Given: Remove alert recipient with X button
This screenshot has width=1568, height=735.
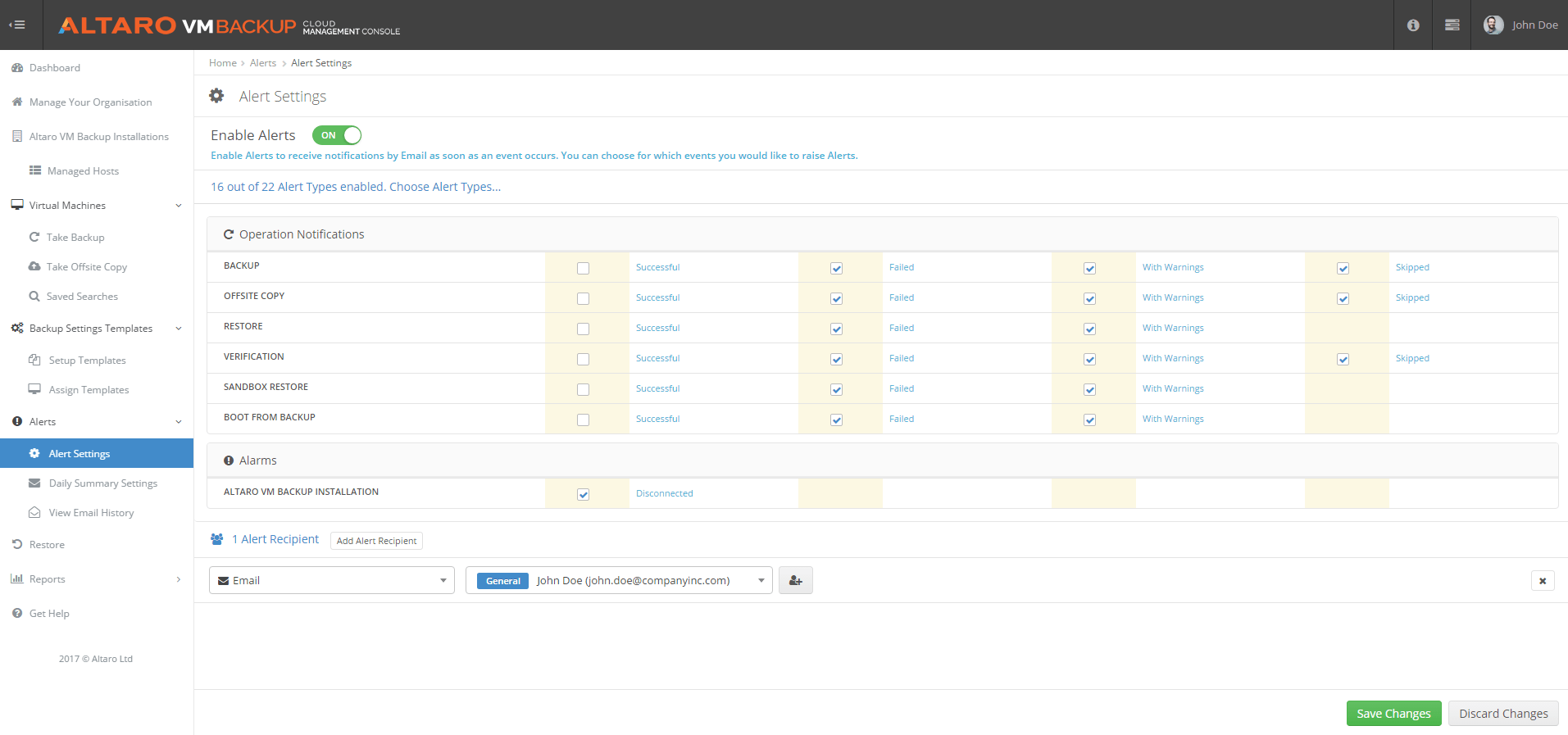Looking at the screenshot, I should pyautogui.click(x=1543, y=581).
